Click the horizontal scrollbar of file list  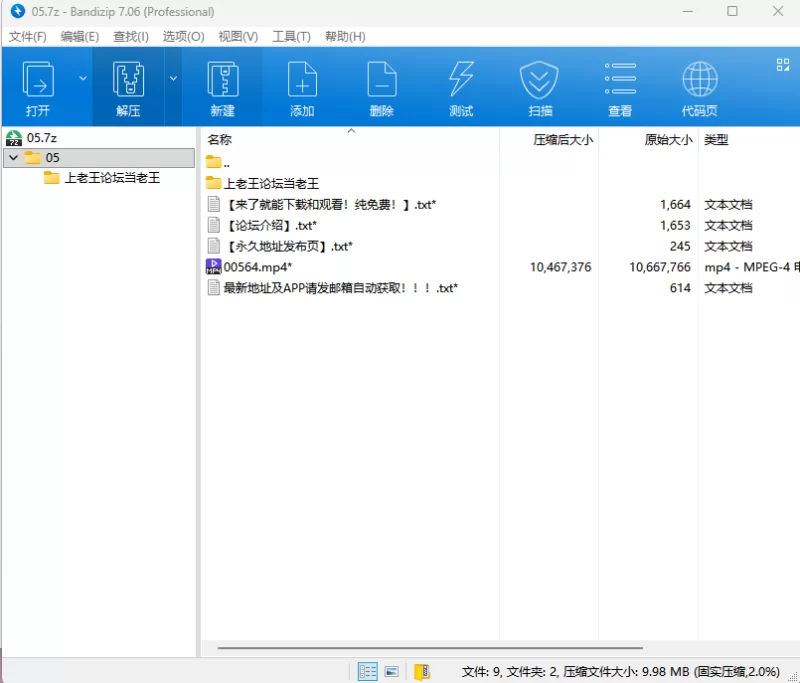[x=430, y=648]
